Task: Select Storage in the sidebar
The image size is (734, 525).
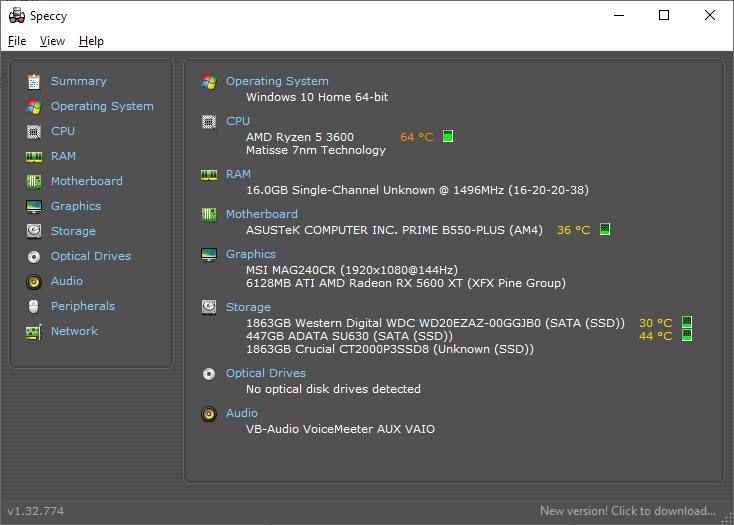Action: tap(73, 231)
